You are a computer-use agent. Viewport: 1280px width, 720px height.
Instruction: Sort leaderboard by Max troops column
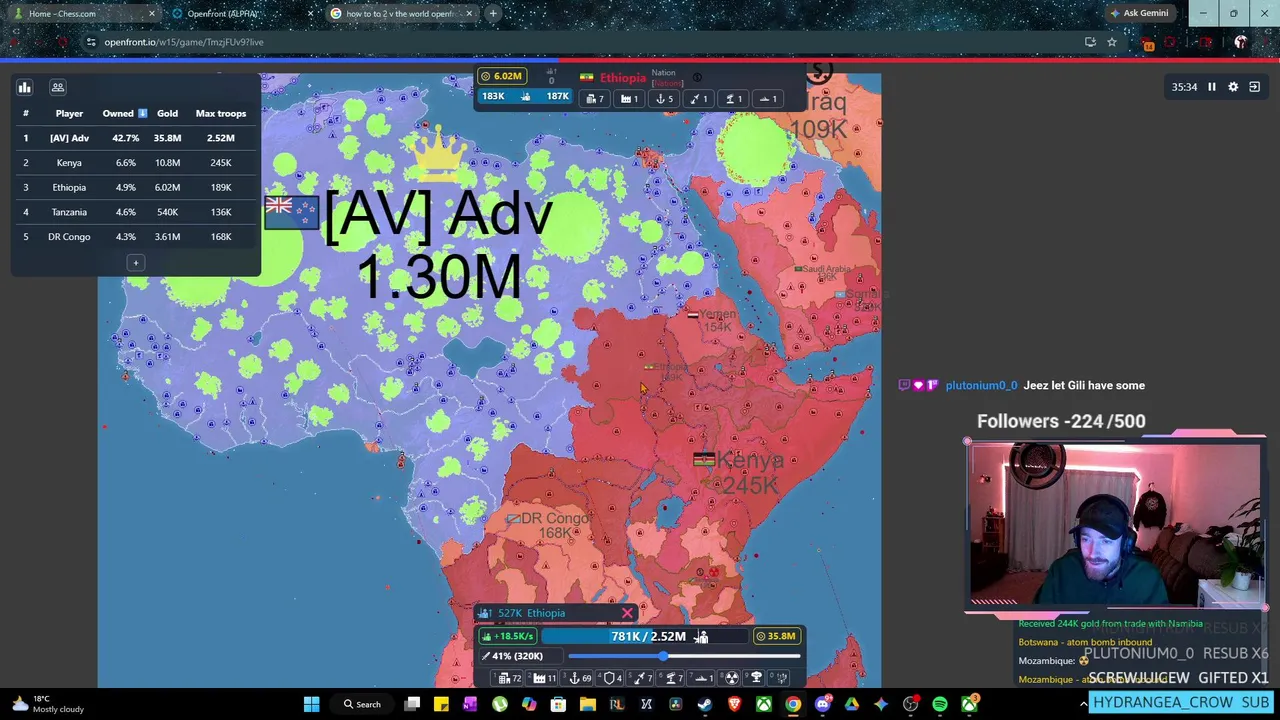tap(220, 113)
